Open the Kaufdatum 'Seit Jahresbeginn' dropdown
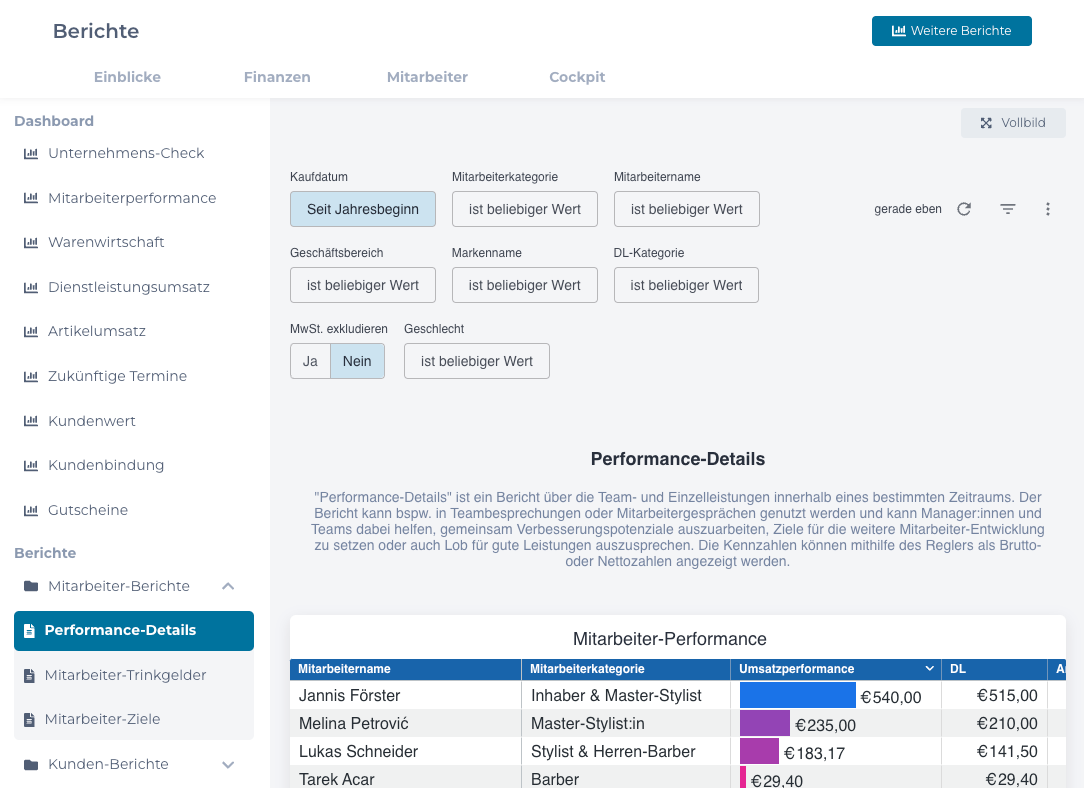The image size is (1084, 788). click(362, 209)
